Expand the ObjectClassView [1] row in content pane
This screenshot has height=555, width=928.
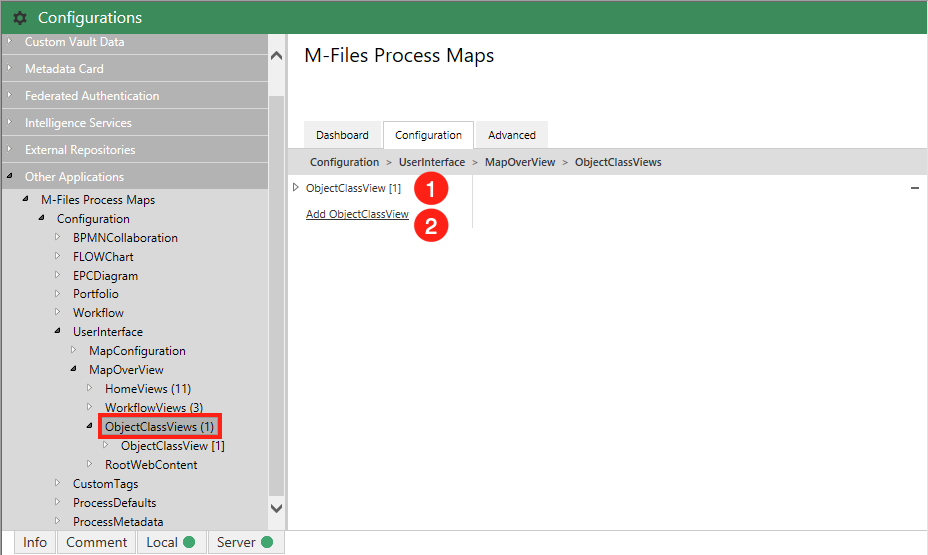click(296, 188)
